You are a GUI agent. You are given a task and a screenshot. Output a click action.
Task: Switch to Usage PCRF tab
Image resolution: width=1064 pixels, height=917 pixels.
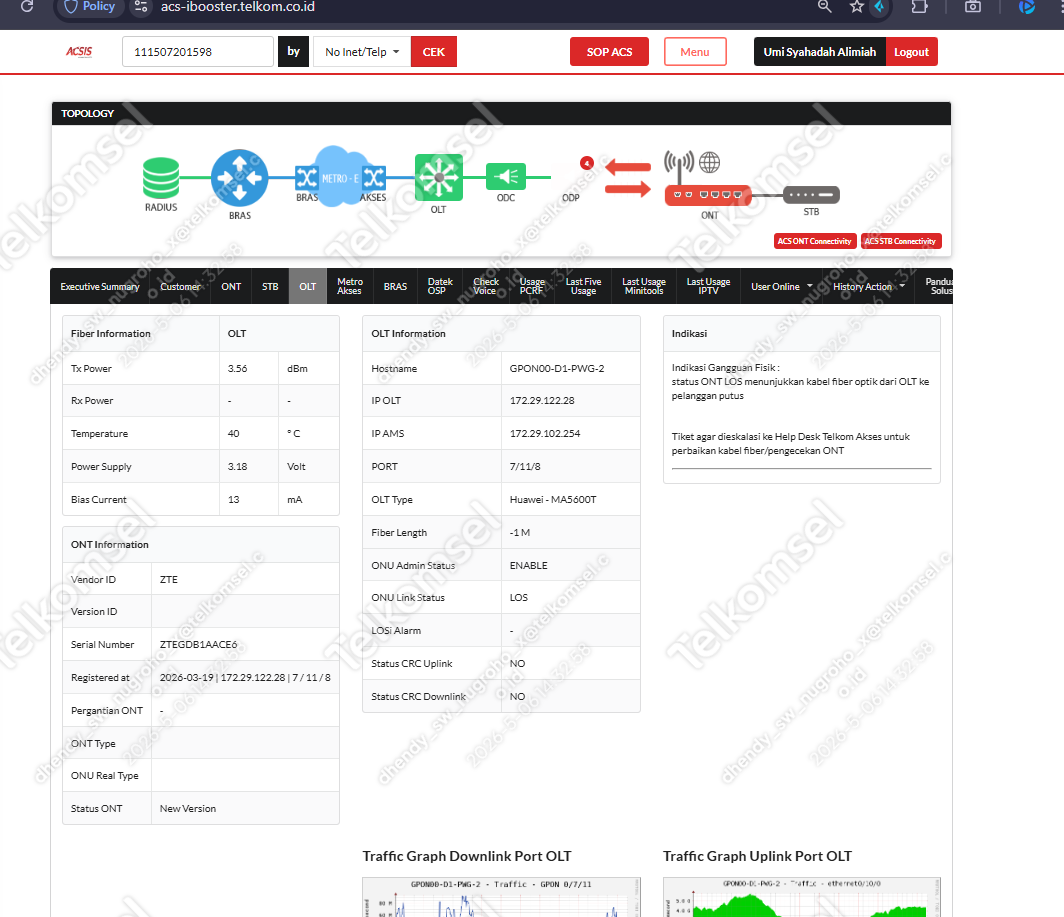(x=532, y=286)
